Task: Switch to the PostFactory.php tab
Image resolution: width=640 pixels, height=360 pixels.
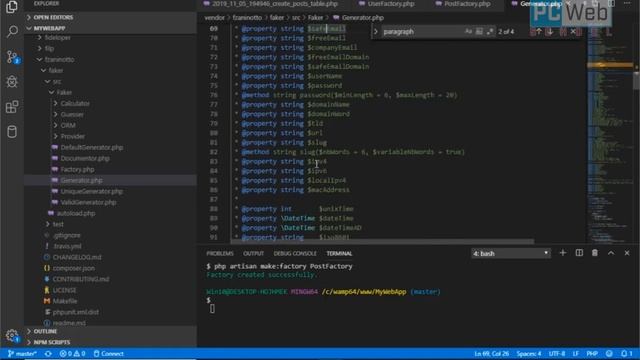Action: [464, 4]
